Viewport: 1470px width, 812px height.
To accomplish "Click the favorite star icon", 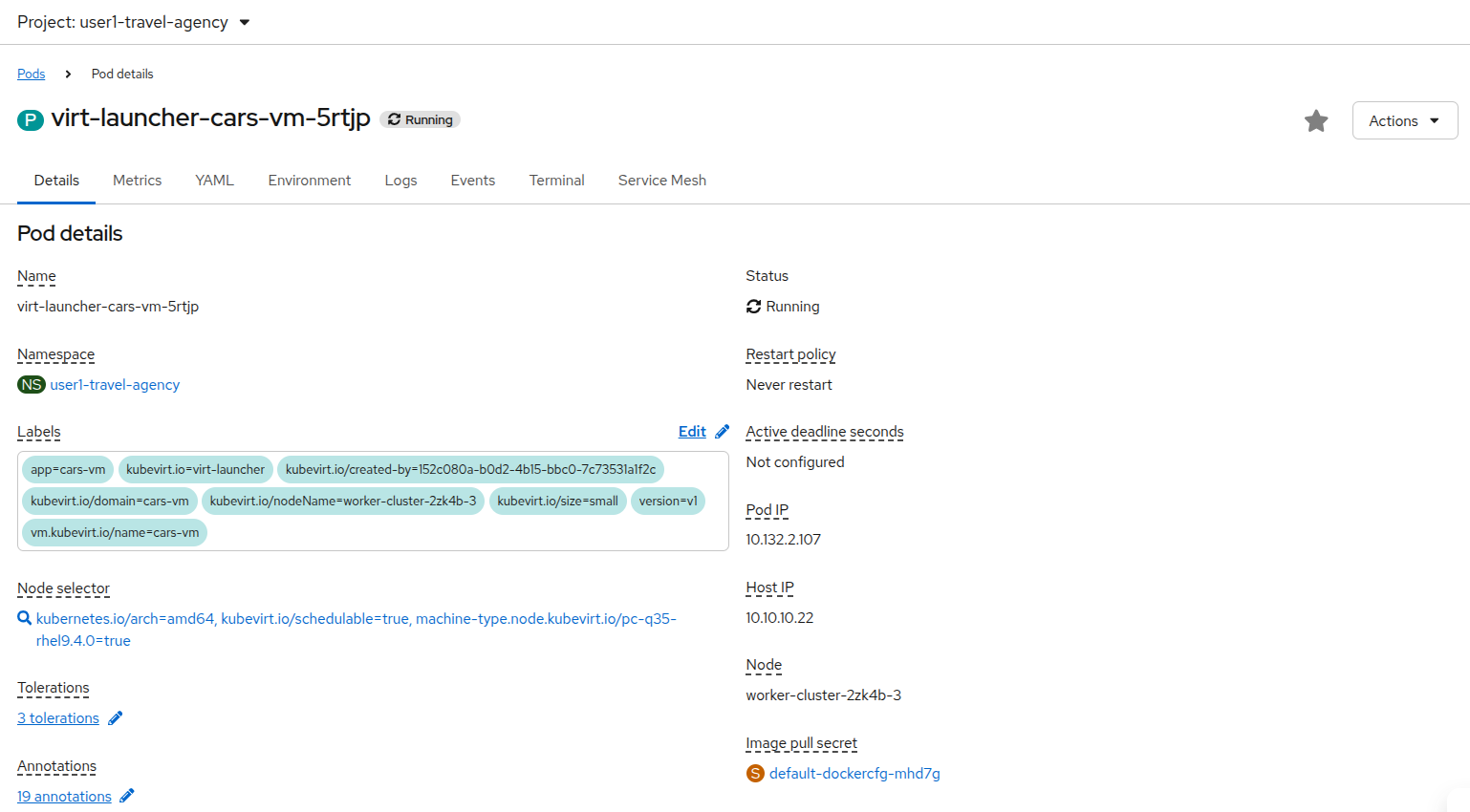I will tap(1316, 121).
